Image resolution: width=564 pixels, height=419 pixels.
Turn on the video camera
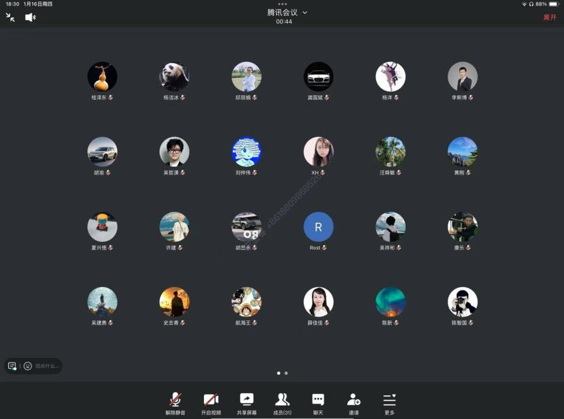coord(211,404)
